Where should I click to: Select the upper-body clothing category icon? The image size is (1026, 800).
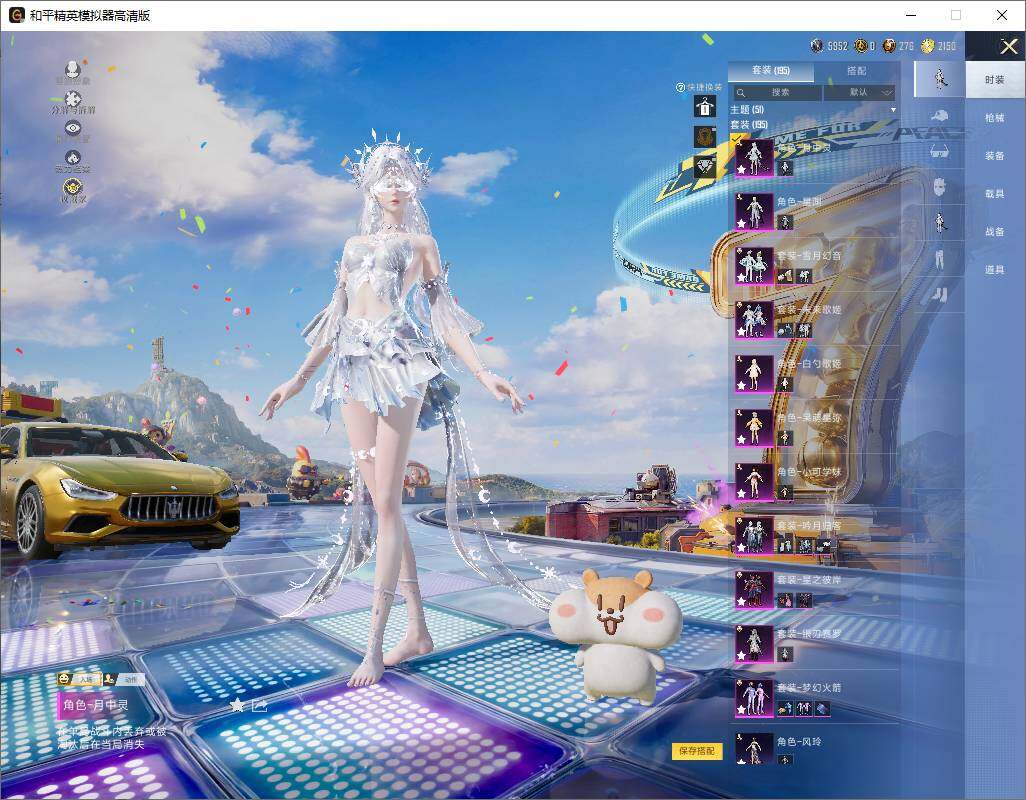click(x=940, y=223)
